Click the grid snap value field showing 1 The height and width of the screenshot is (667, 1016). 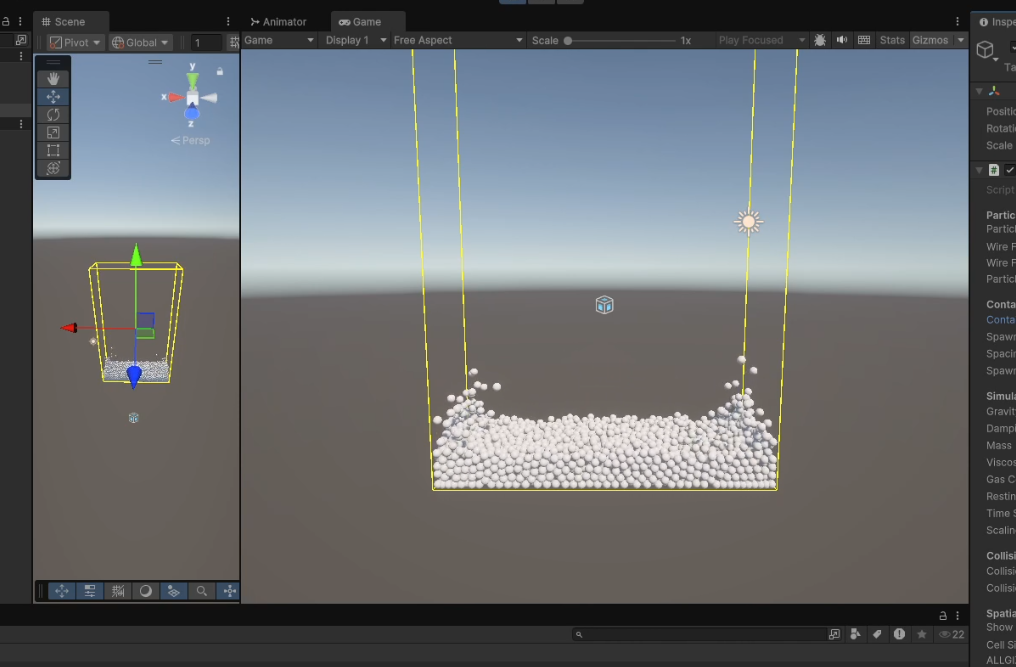point(205,42)
